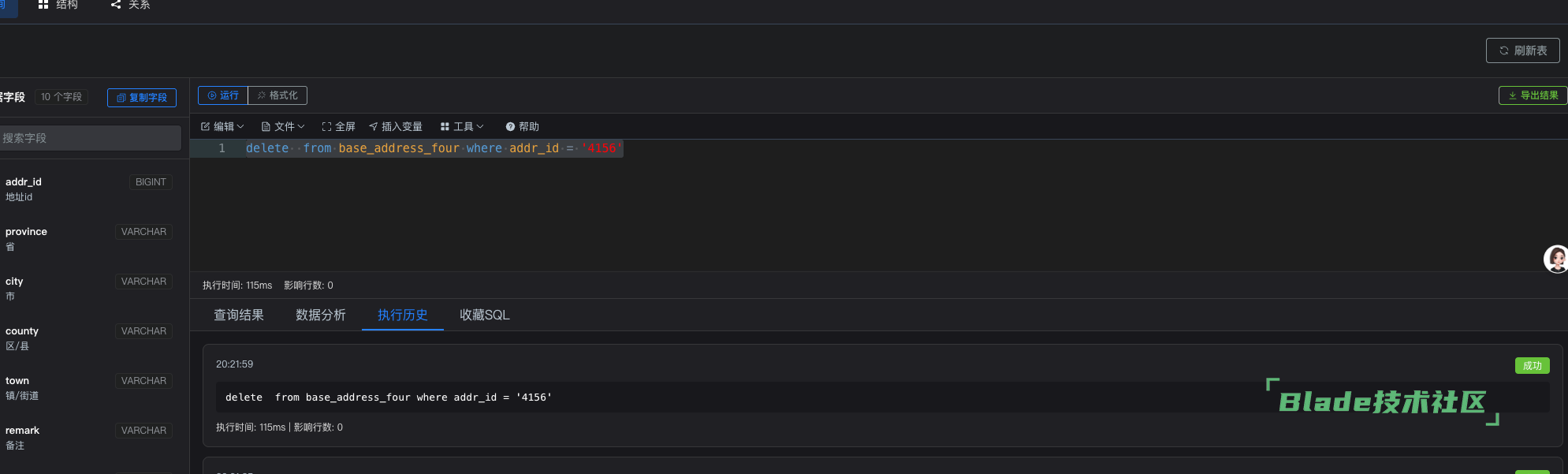Click the delete statement in execution history
Image resolution: width=1568 pixels, height=474 pixels.
click(x=385, y=397)
